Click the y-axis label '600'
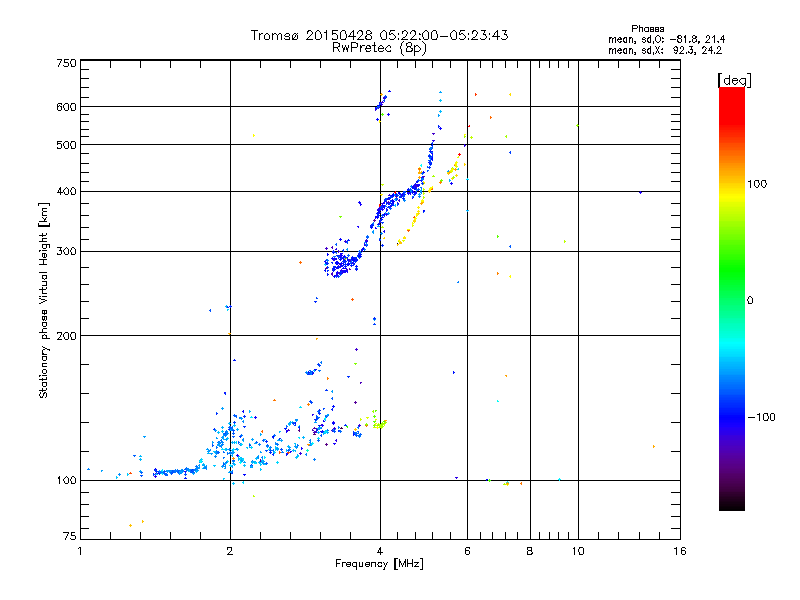 67,107
